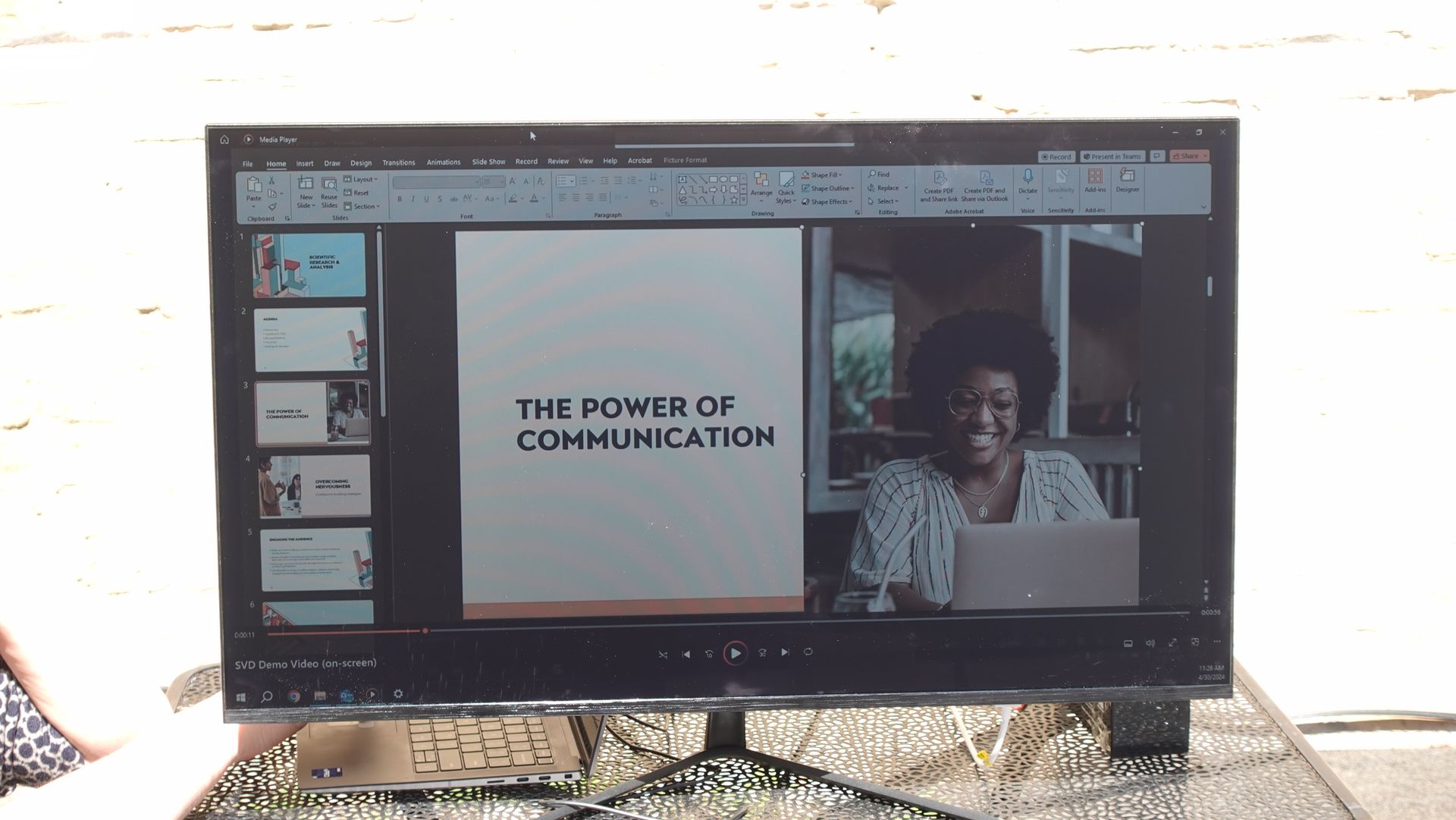Open the Transitions ribbon tab
Viewport: 1456px width, 820px height.
coord(398,162)
